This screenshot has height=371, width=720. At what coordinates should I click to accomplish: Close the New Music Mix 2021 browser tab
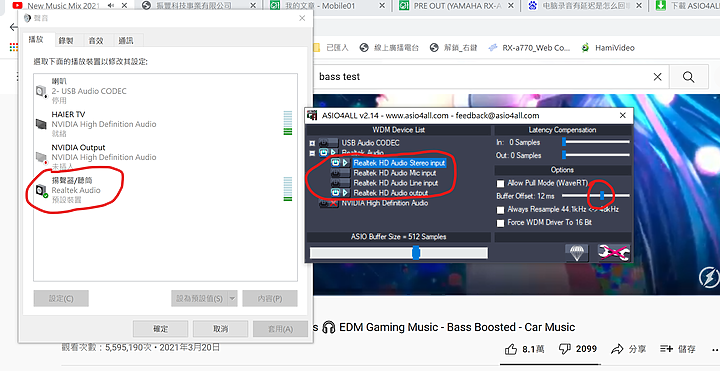click(124, 6)
